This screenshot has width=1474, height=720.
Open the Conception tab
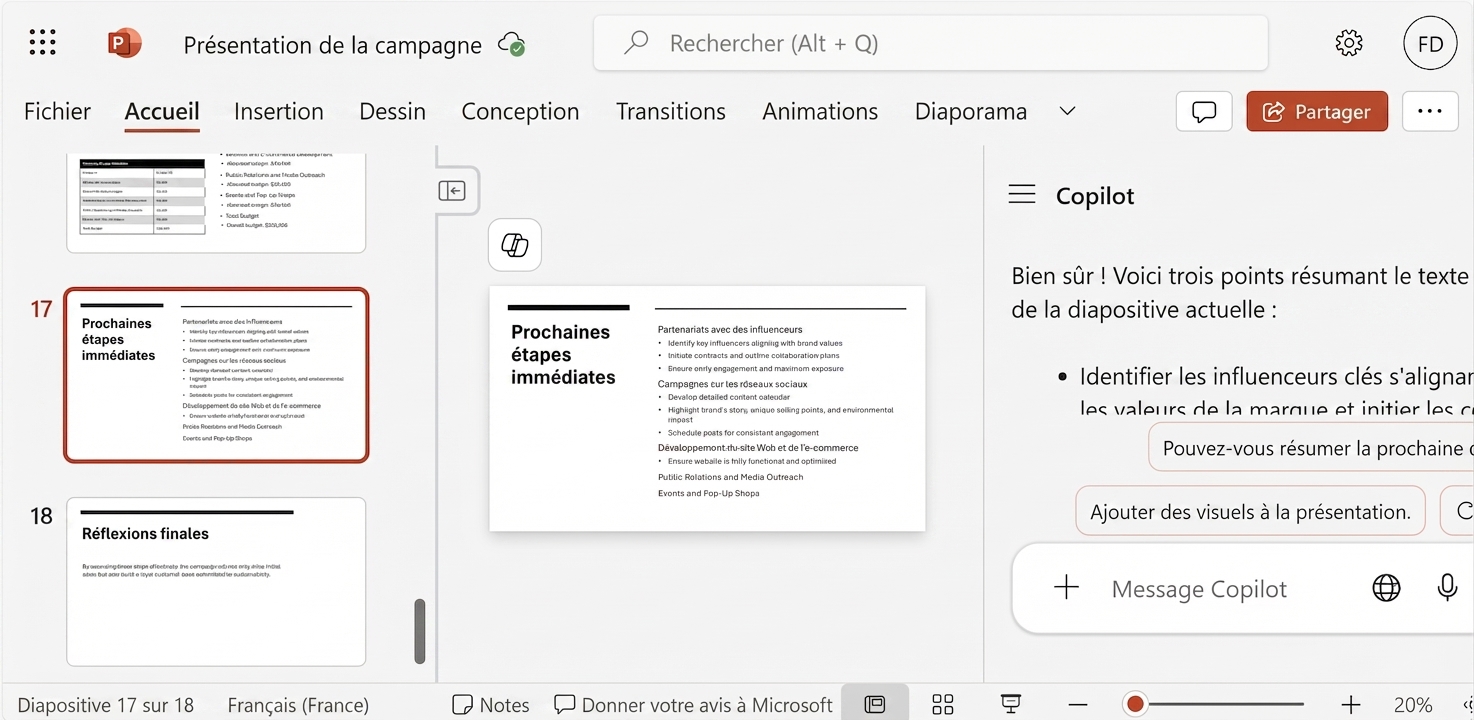pos(520,111)
